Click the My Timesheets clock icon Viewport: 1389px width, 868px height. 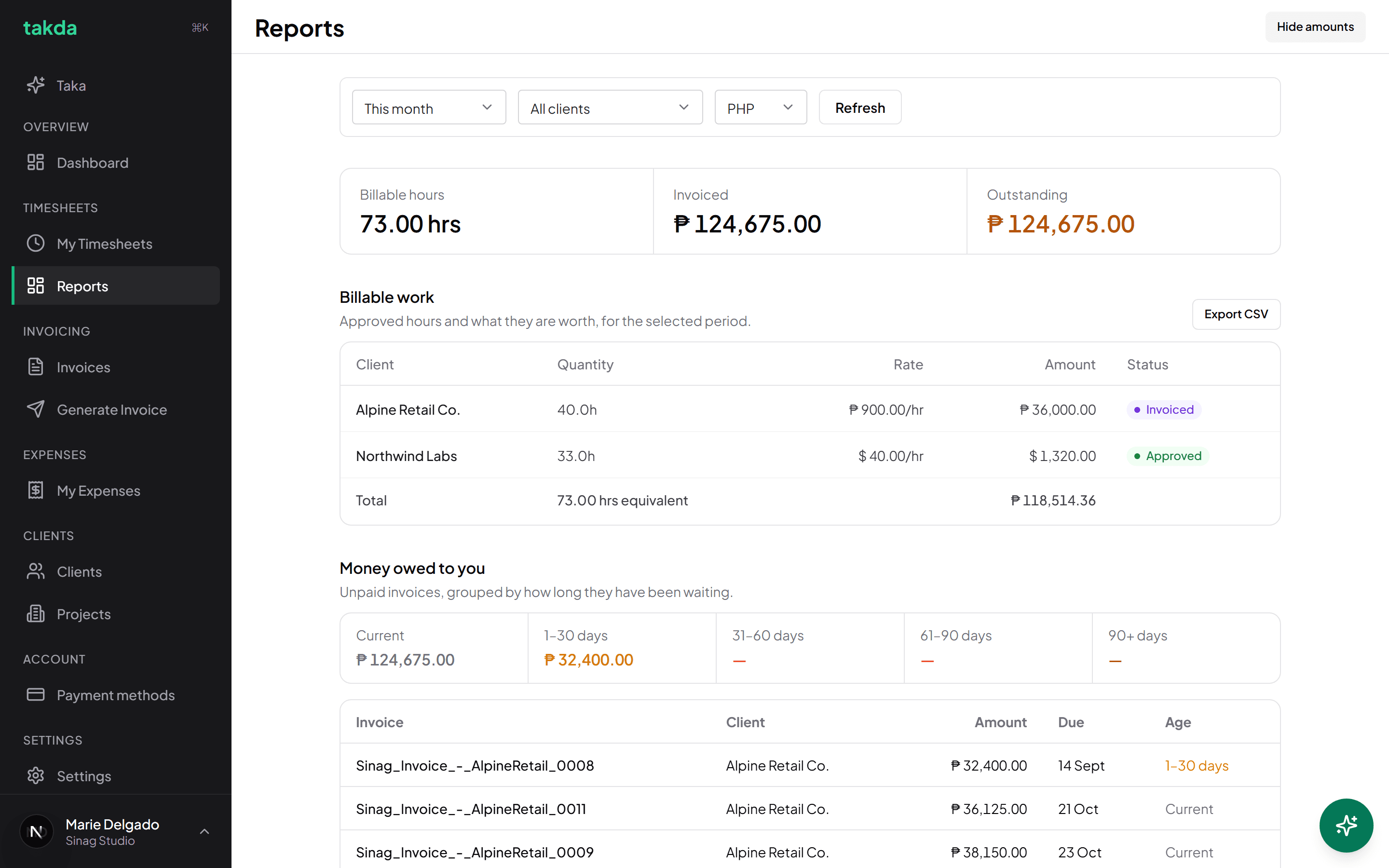pos(36,244)
